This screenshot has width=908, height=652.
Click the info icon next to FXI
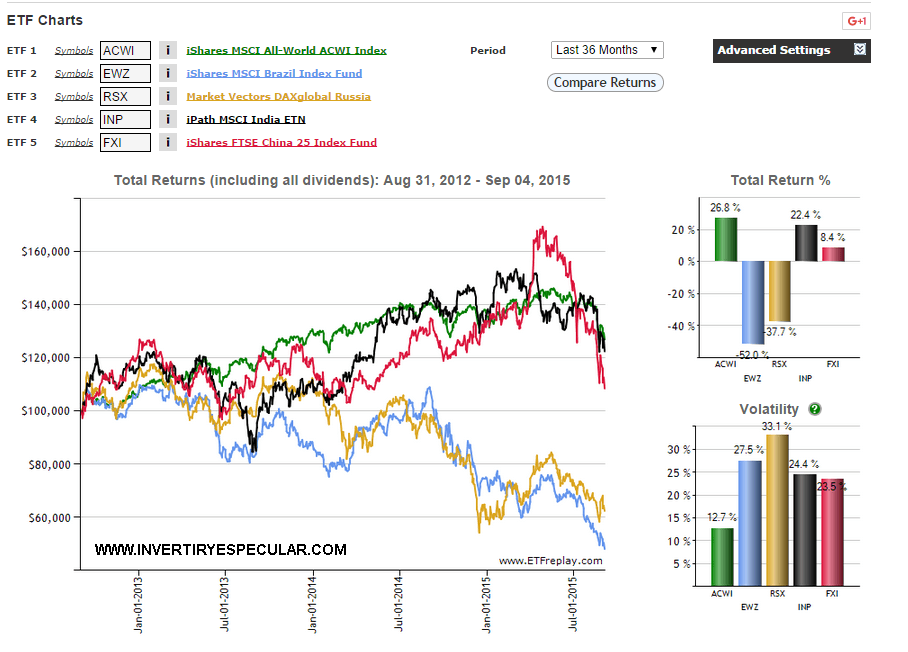point(168,142)
